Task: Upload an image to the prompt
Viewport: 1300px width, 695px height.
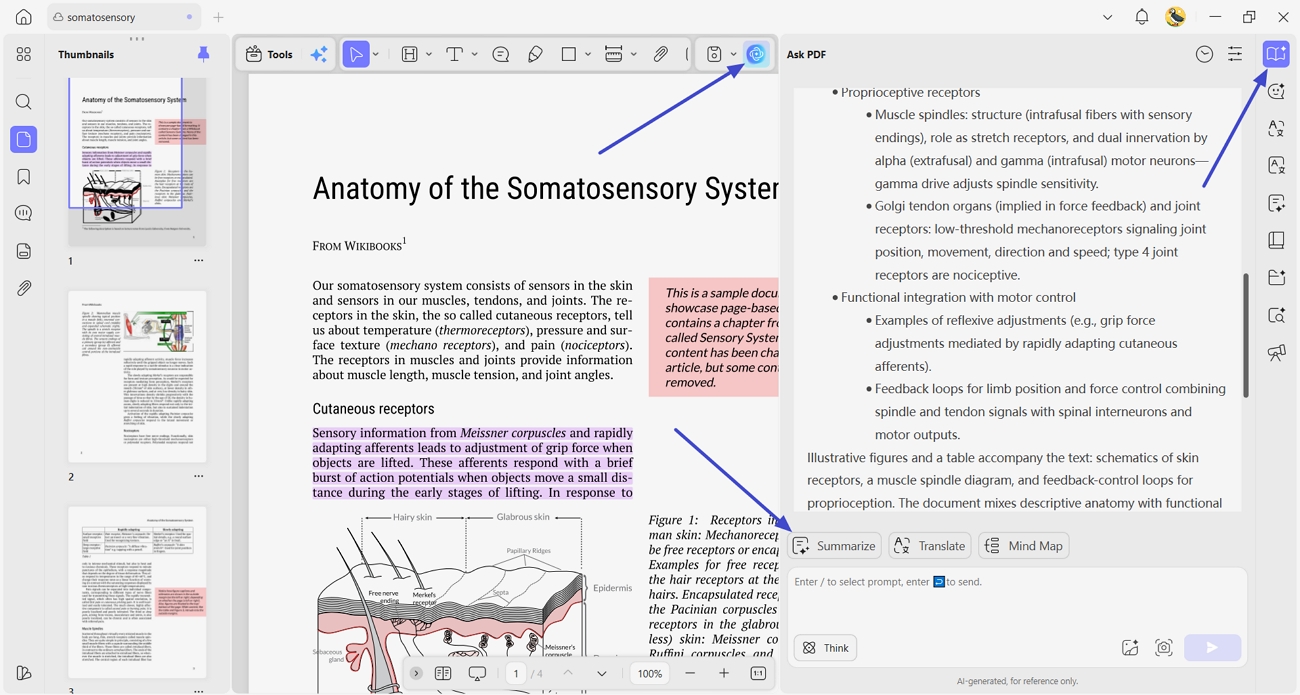Action: click(x=1130, y=648)
